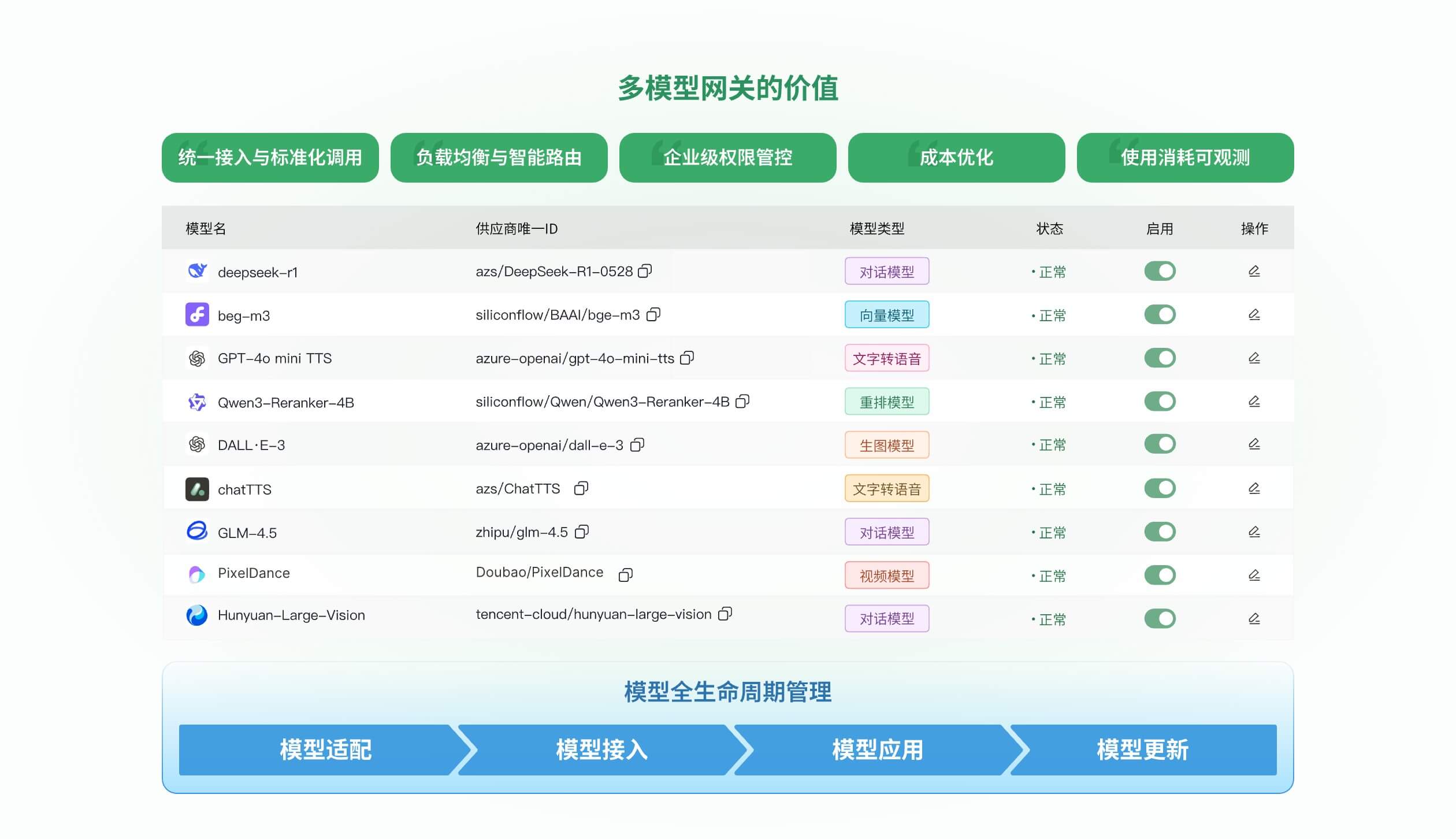Switch off the Hunyuan-Large-Vision enable toggle
The width and height of the screenshot is (1456, 839).
(x=1160, y=618)
